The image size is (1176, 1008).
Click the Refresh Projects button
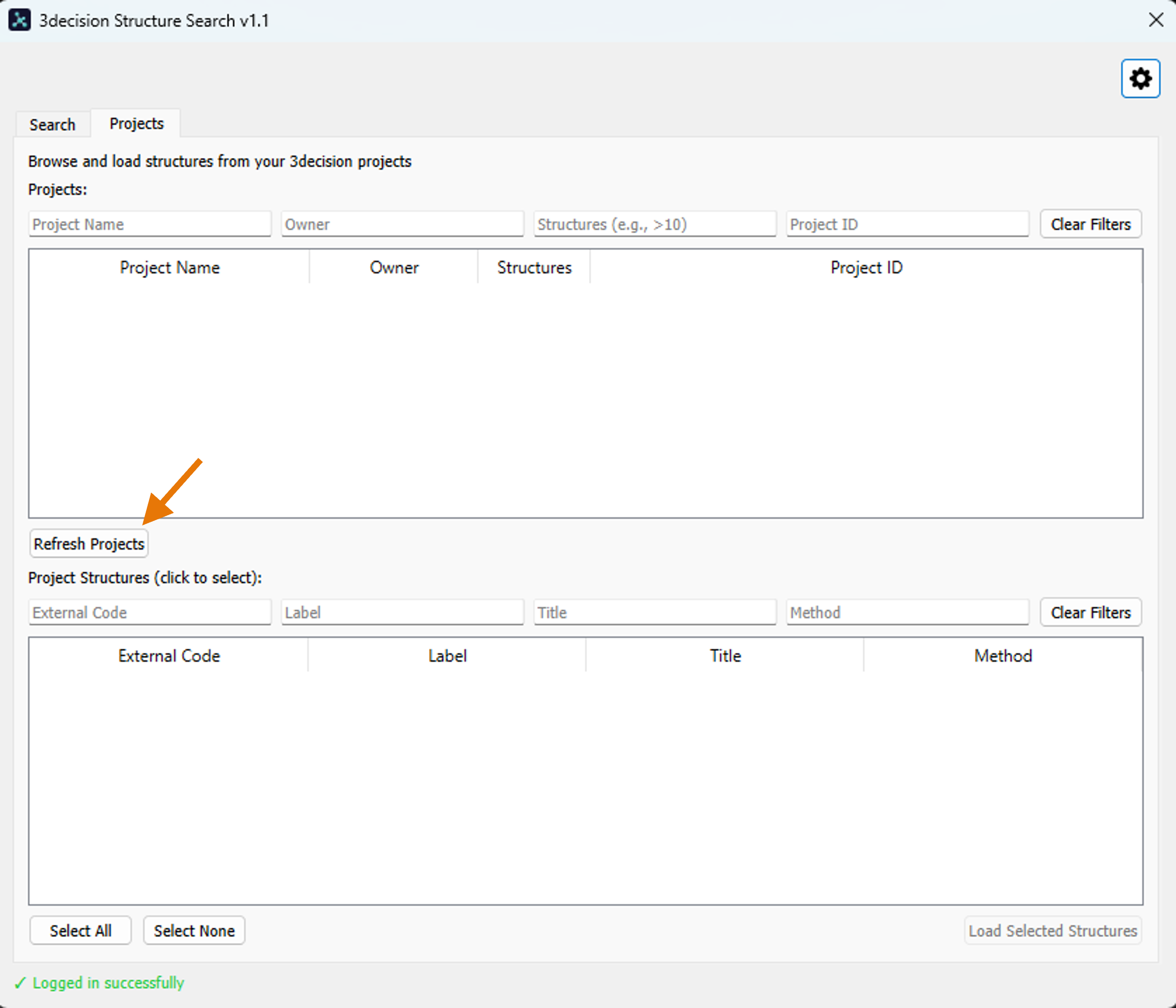(x=89, y=543)
